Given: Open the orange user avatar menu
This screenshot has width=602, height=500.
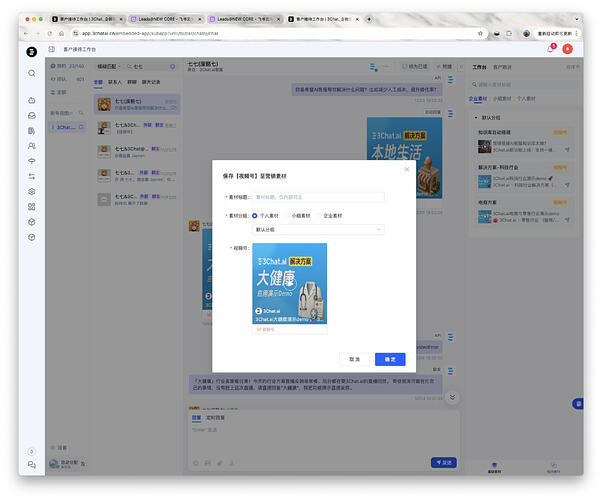Looking at the screenshot, I should pyautogui.click(x=567, y=49).
